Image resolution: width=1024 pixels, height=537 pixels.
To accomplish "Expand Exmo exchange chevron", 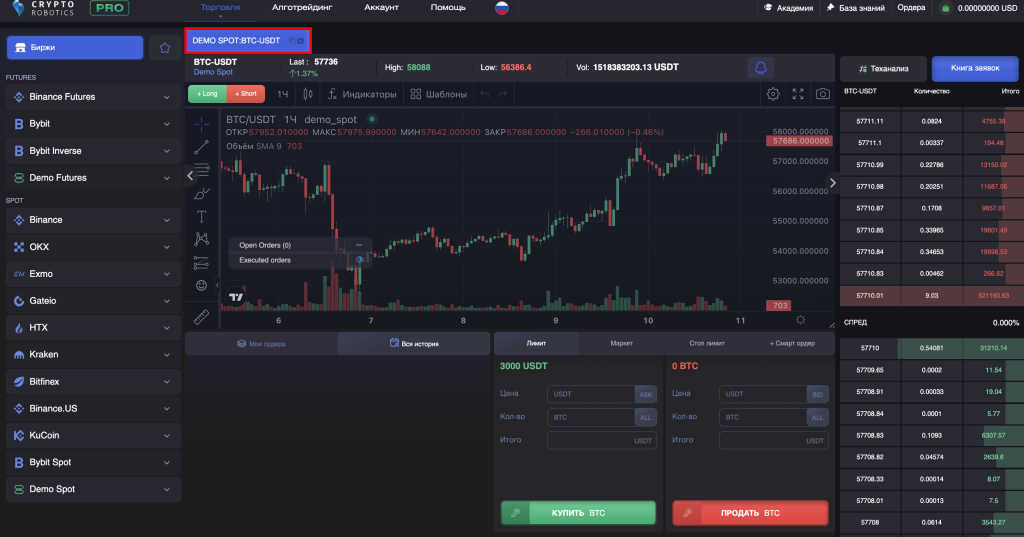I will (x=167, y=274).
